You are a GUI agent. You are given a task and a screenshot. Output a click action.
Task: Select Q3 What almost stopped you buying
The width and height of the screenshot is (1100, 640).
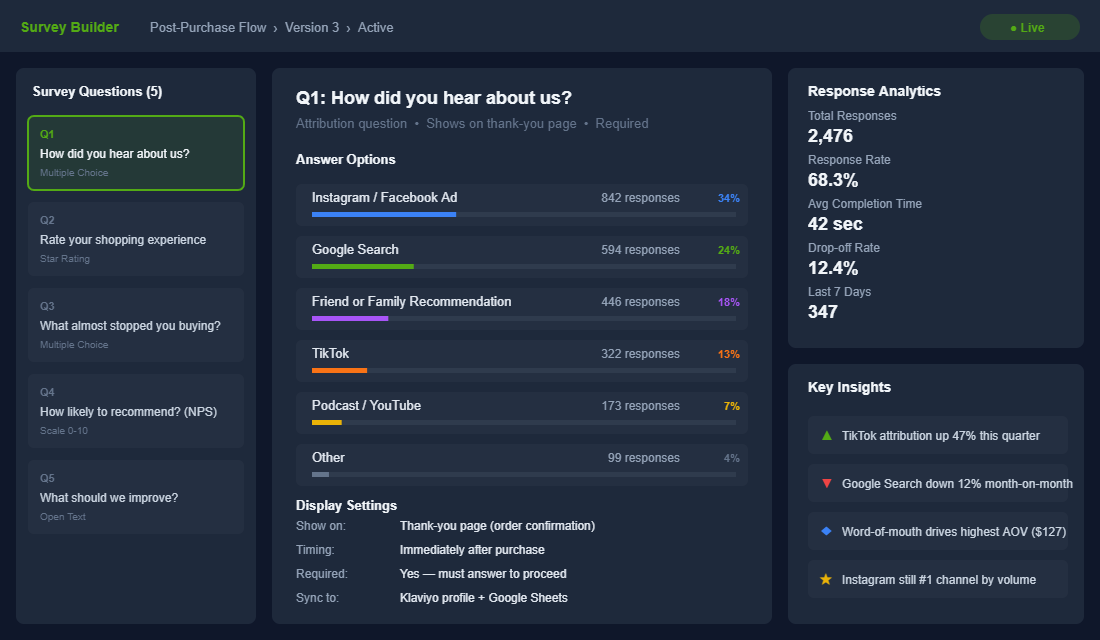pyautogui.click(x=136, y=324)
